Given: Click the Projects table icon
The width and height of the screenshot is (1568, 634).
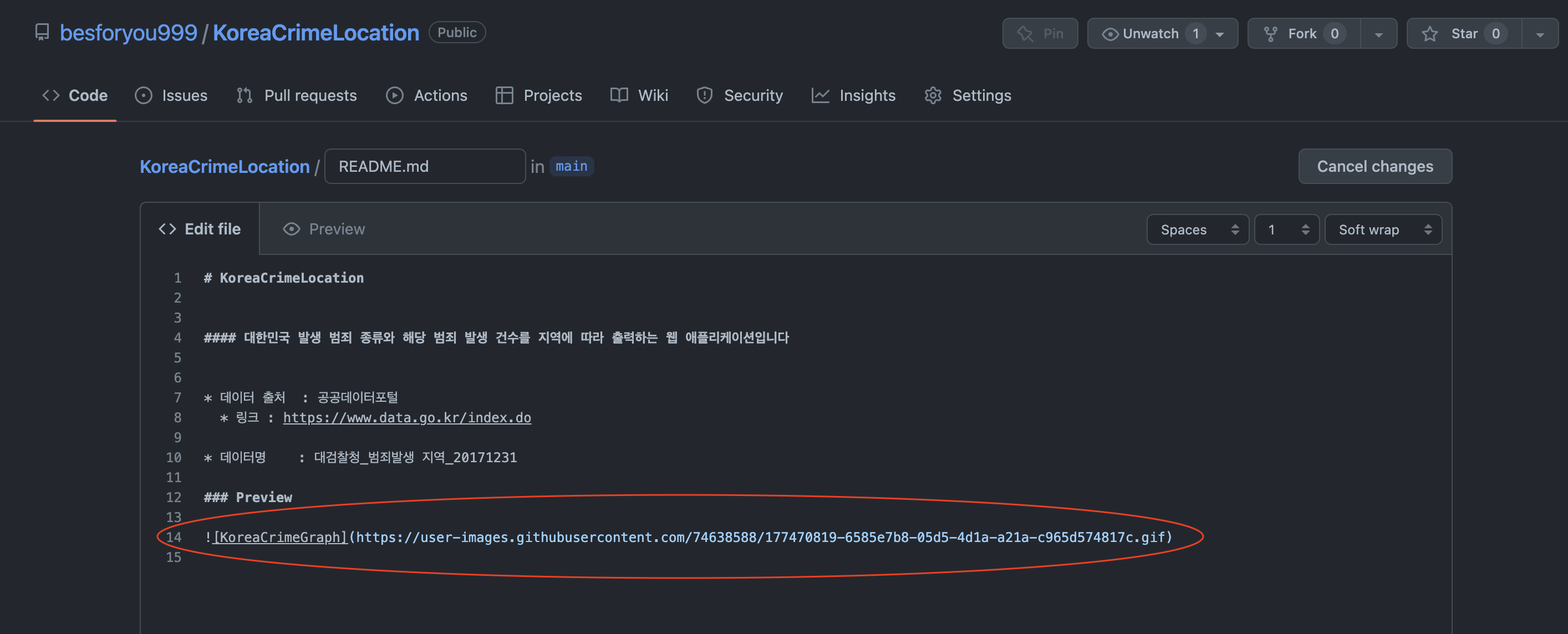Looking at the screenshot, I should [504, 95].
